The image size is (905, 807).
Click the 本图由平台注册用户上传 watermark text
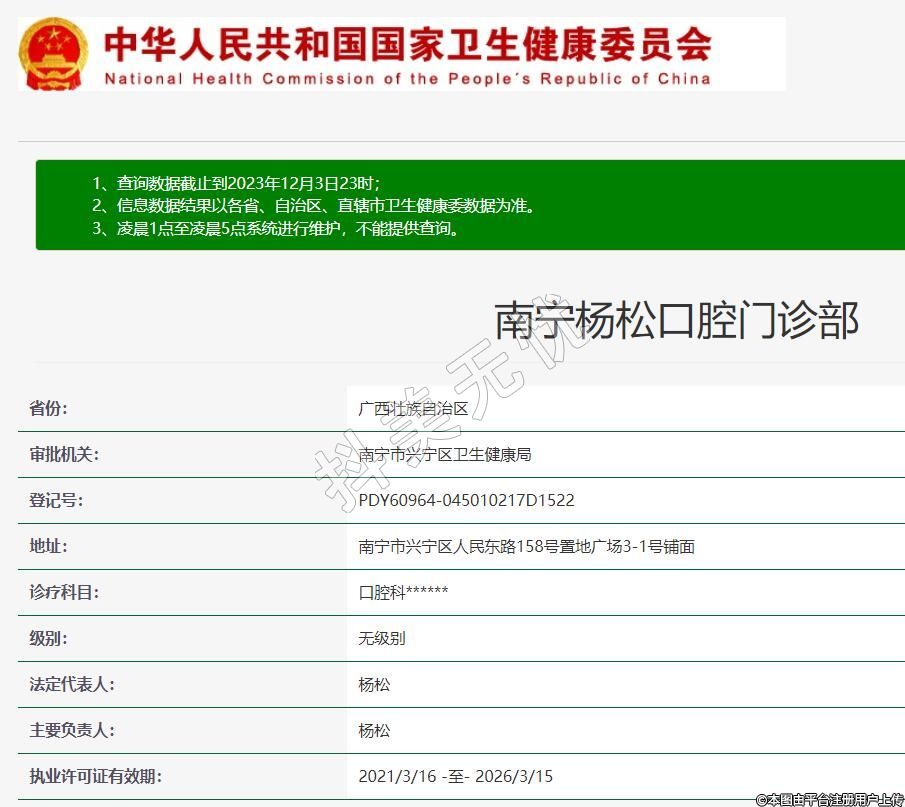pyautogui.click(x=829, y=799)
